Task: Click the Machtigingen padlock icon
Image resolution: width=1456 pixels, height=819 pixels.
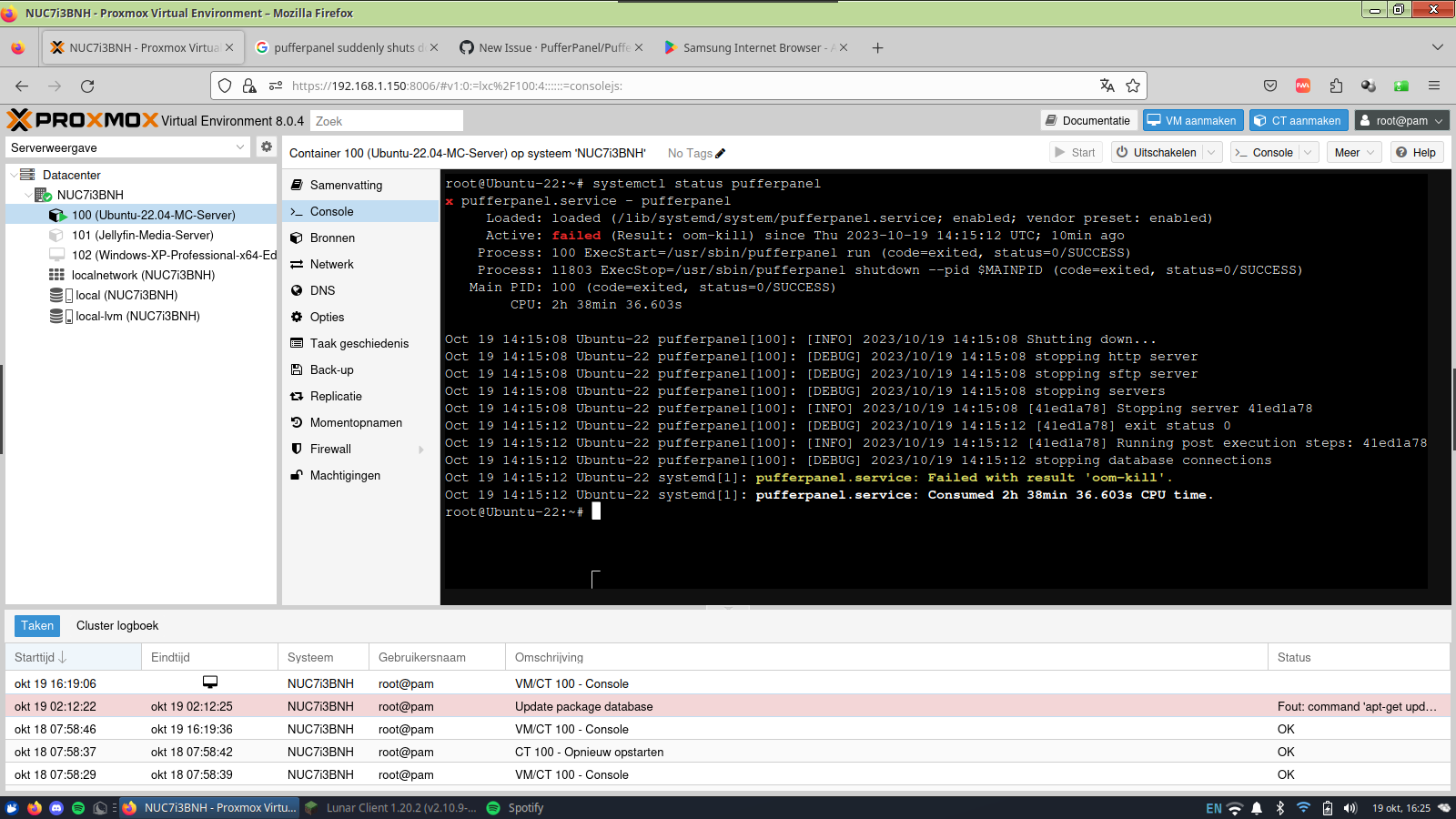Action: coord(295,475)
